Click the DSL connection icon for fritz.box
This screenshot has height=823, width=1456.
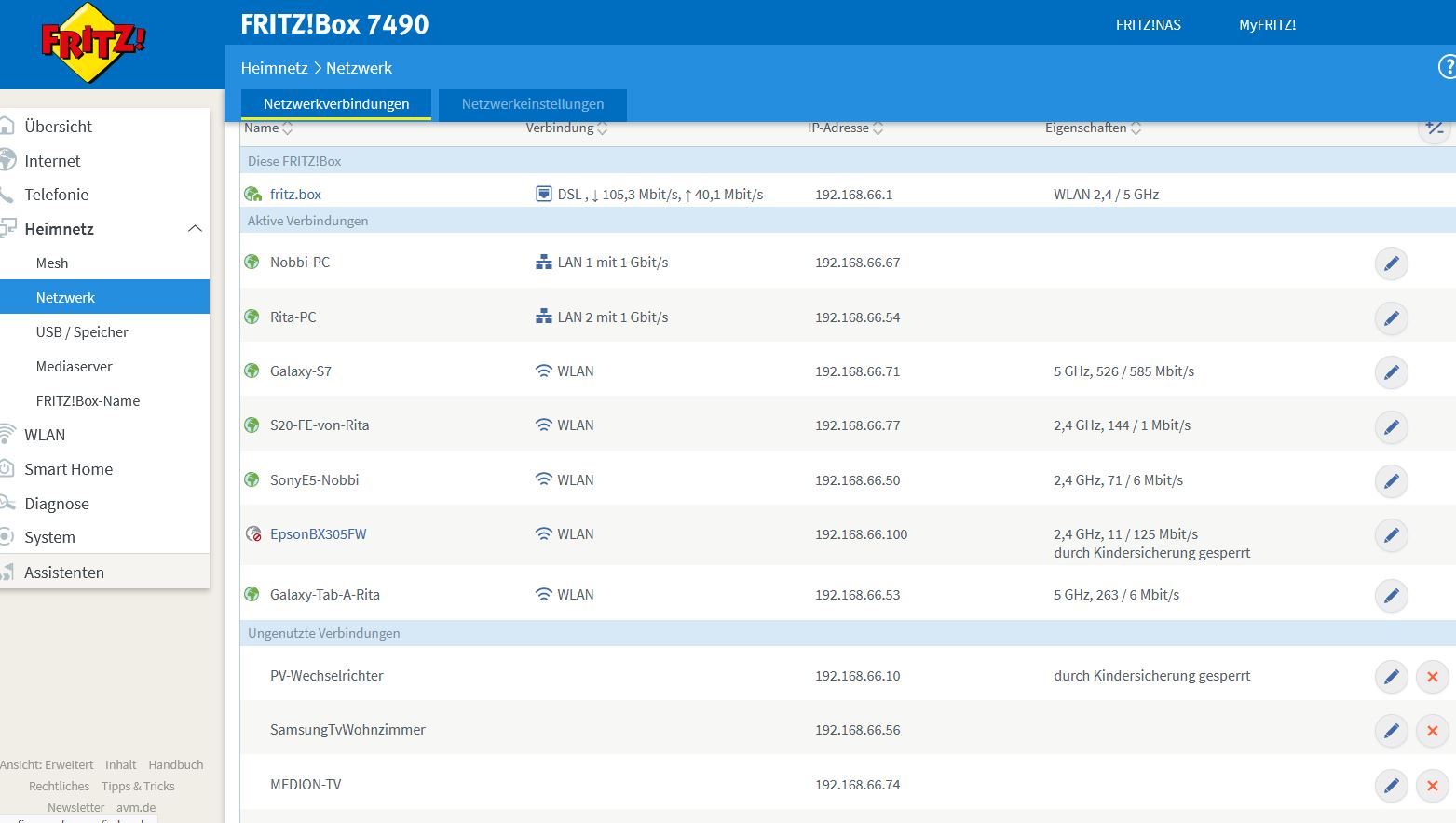(x=544, y=194)
